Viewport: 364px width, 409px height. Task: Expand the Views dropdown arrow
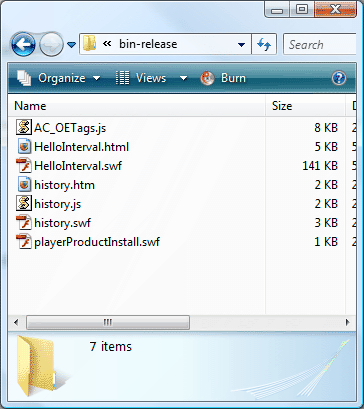183,78
